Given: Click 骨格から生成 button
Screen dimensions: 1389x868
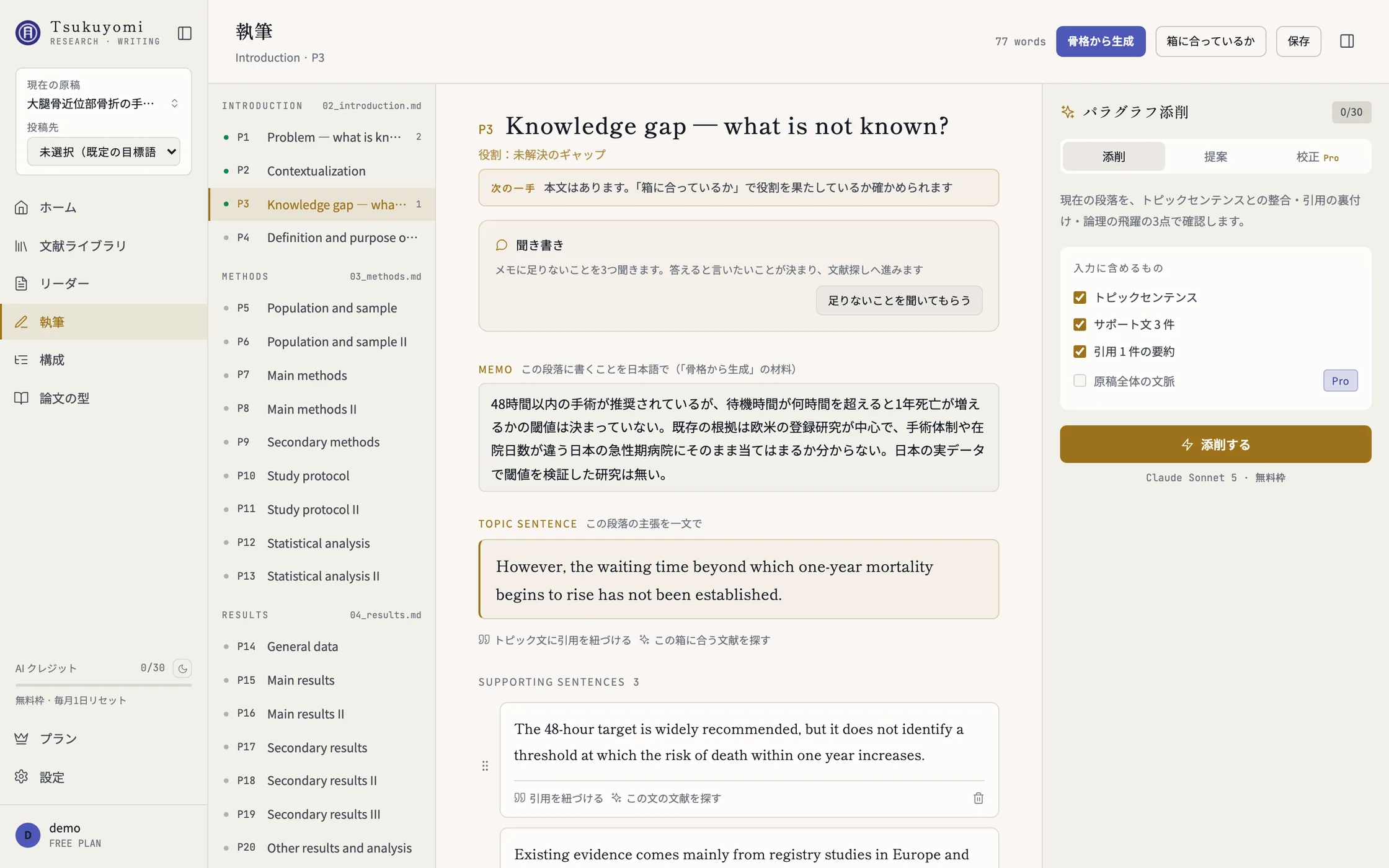Looking at the screenshot, I should [1101, 42].
